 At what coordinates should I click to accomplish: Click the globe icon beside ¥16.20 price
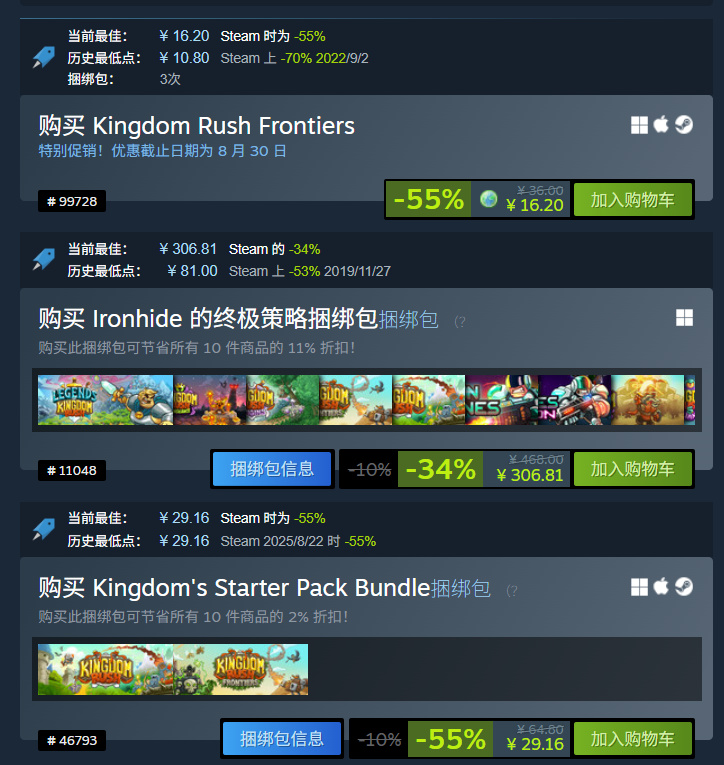pos(488,199)
